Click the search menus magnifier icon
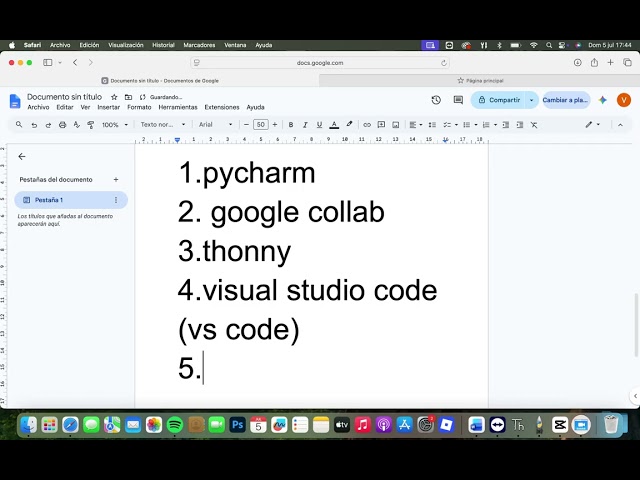This screenshot has height=480, width=640. (x=19, y=124)
